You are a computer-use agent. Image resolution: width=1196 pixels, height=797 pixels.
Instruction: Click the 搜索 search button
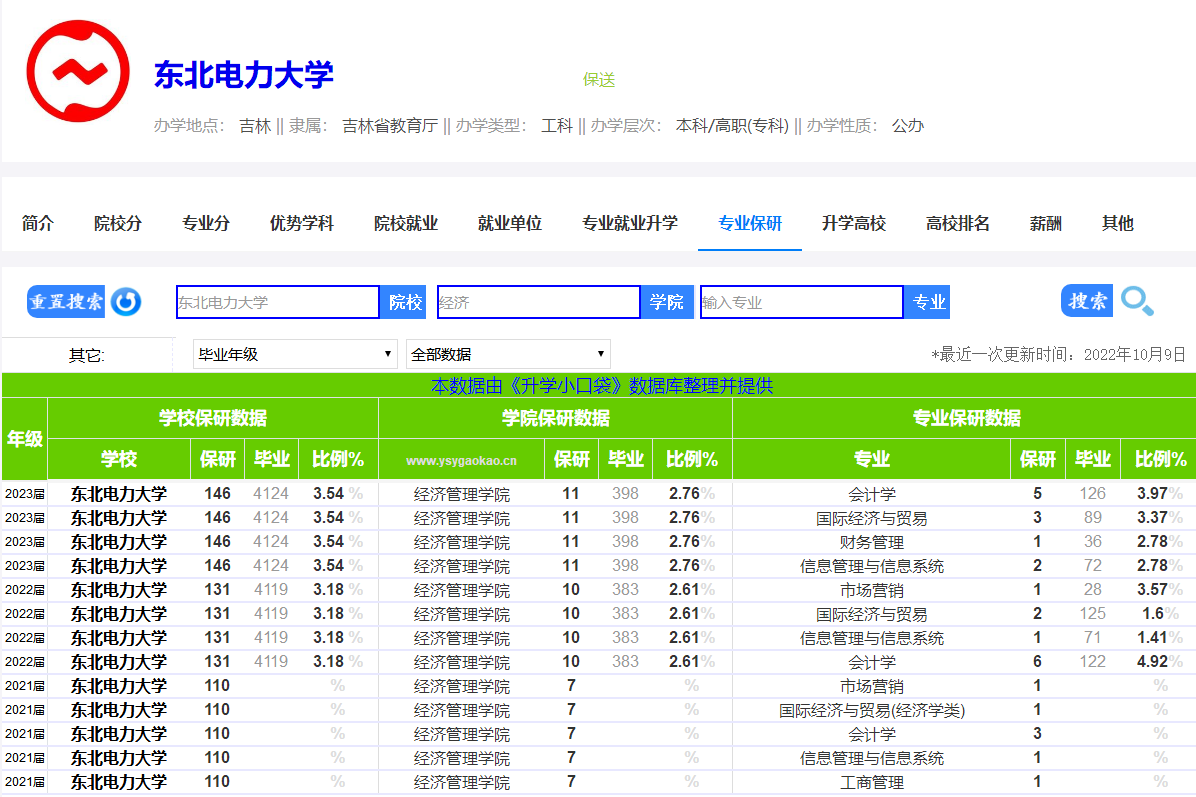(x=1086, y=300)
